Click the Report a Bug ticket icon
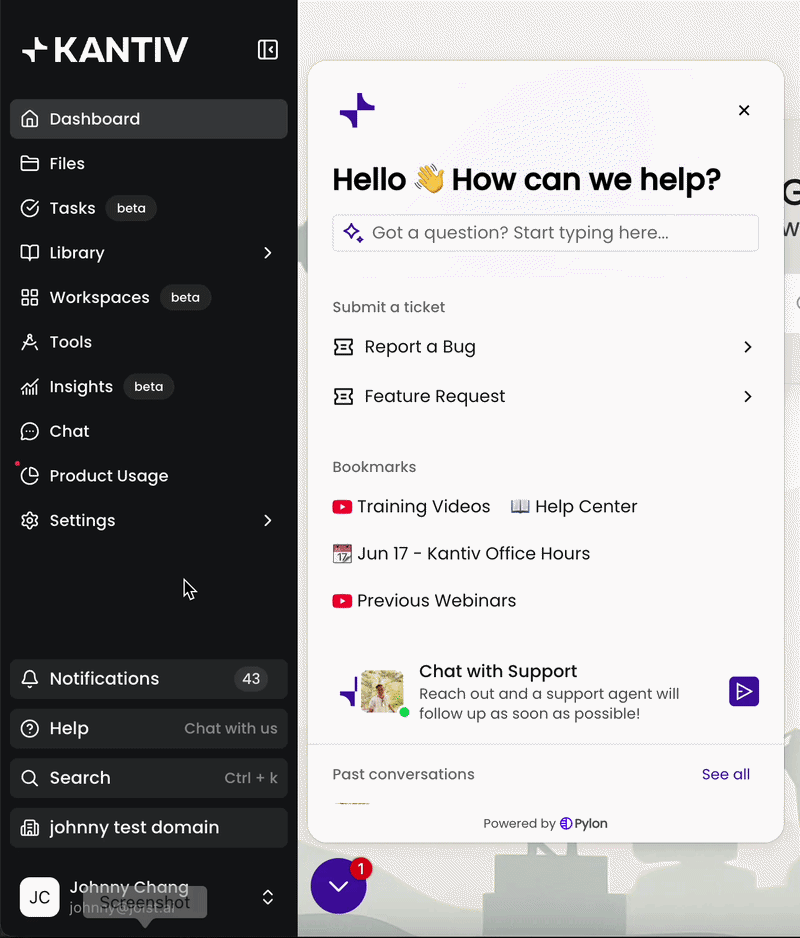Screen dimensions: 800x938 [343, 347]
